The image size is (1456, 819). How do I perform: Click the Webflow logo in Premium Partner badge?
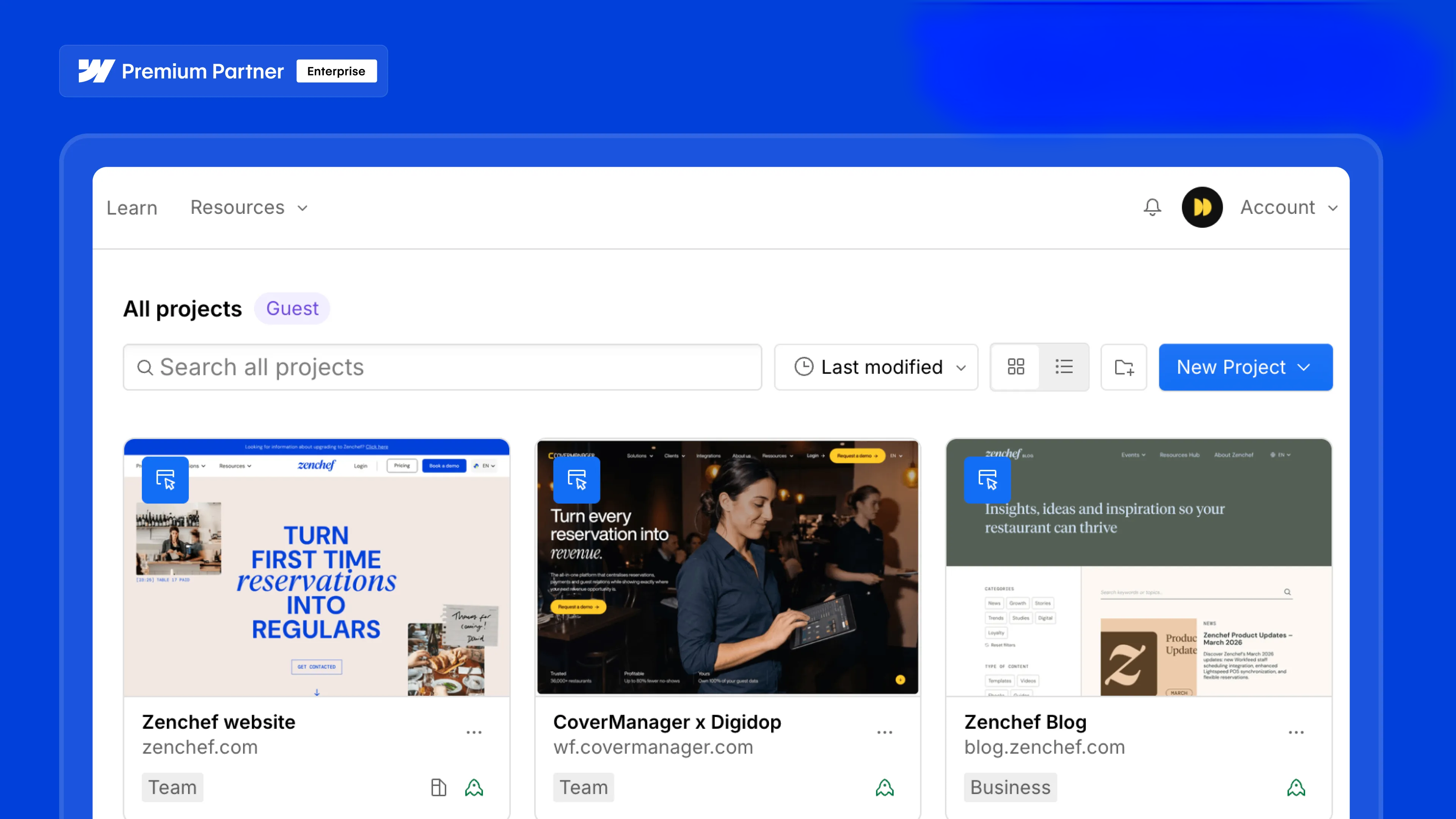96,71
